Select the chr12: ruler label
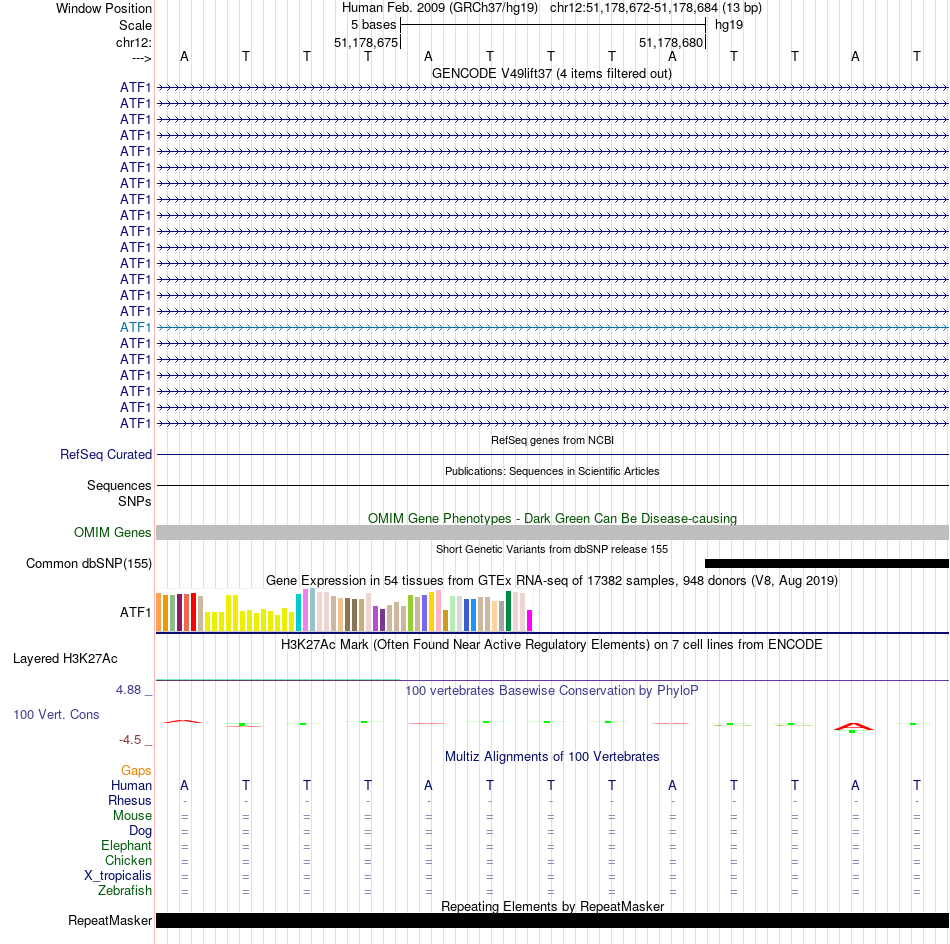 pyautogui.click(x=133, y=42)
